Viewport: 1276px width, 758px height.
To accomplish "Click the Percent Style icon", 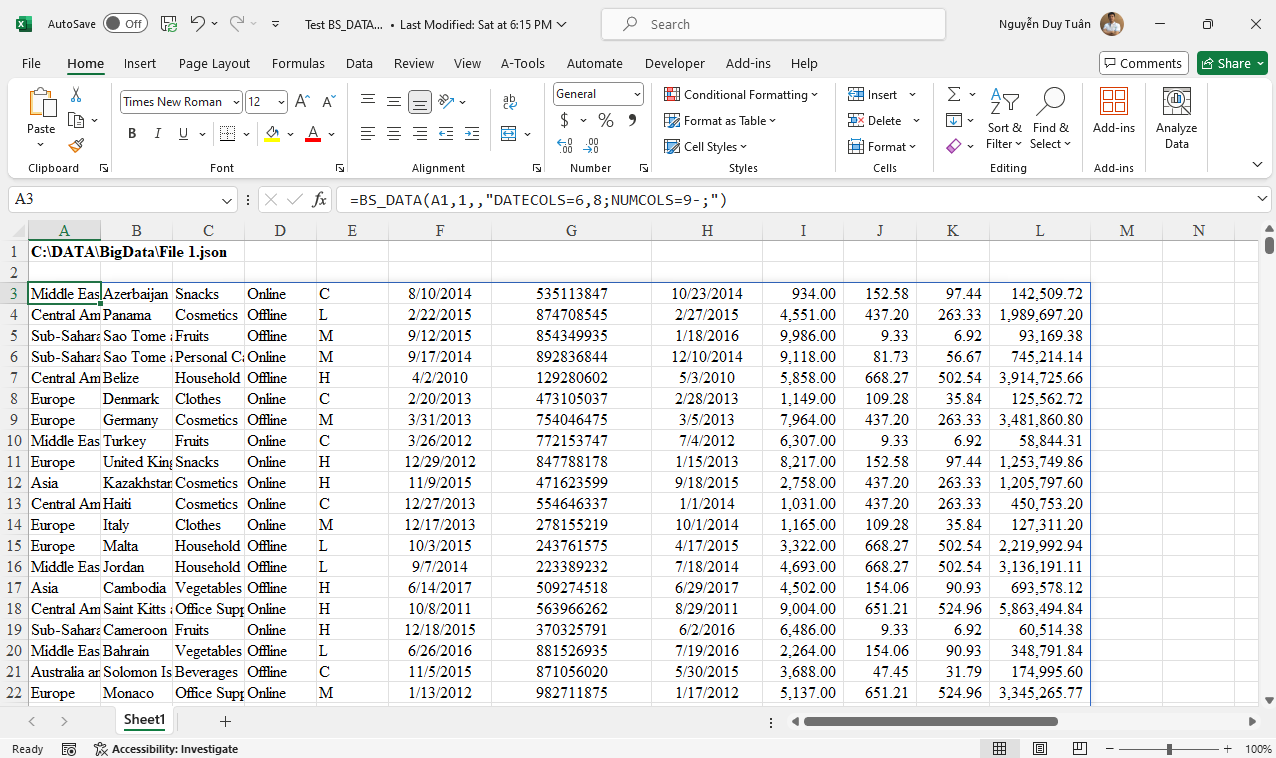I will (x=605, y=120).
